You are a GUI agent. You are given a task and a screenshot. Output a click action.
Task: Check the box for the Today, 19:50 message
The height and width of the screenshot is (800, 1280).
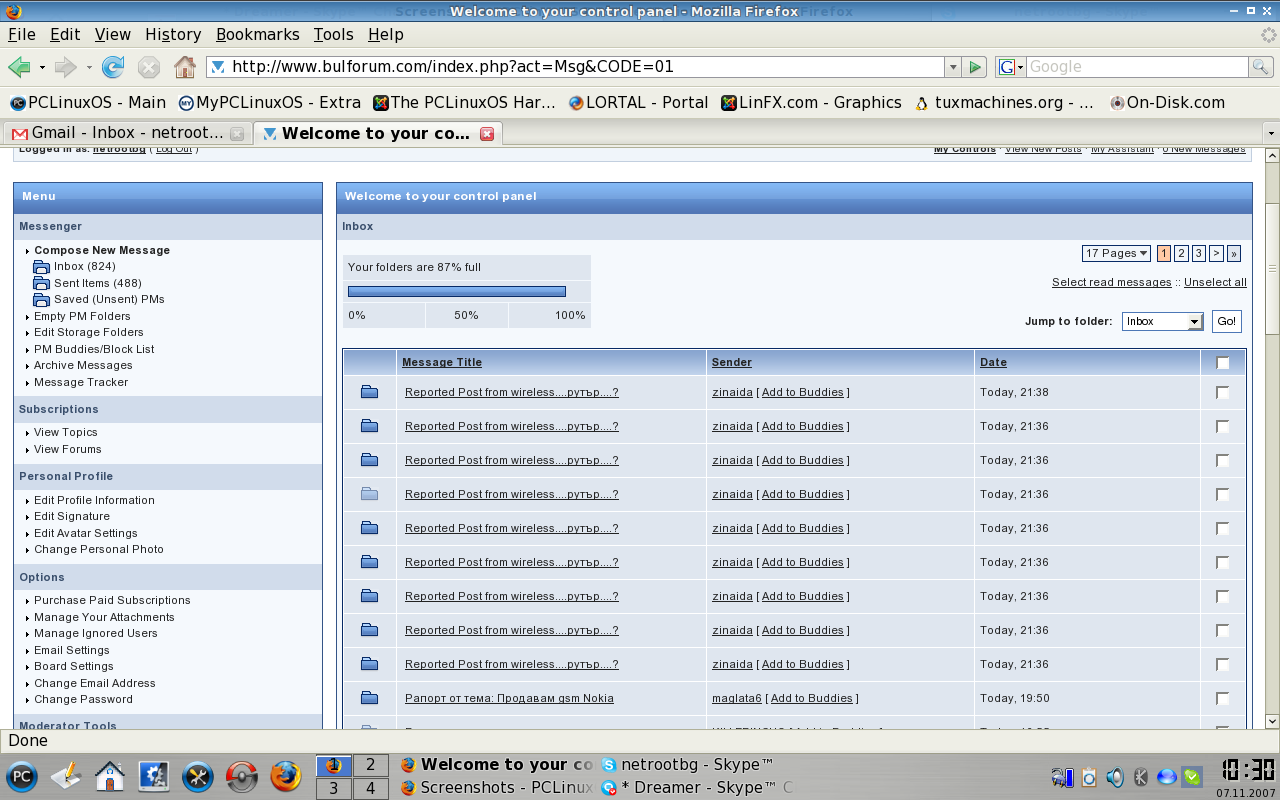point(1223,698)
